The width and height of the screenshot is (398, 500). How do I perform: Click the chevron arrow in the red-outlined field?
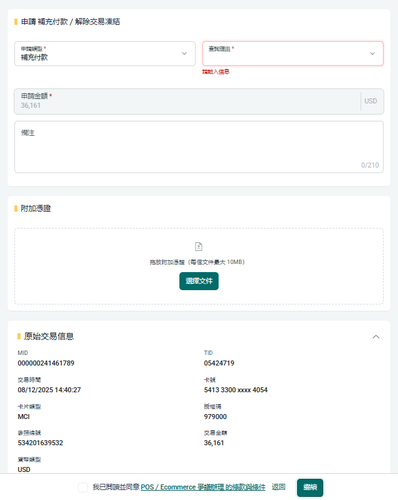coord(372,54)
